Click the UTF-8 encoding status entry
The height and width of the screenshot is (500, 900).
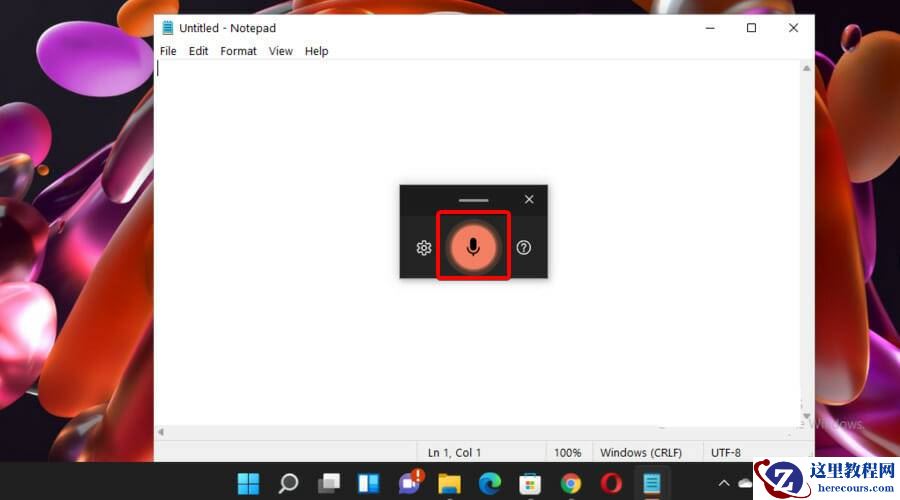pos(726,452)
